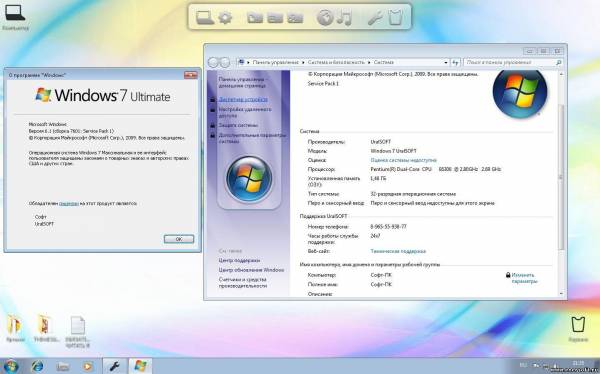Close the About Windows dialog

pyautogui.click(x=190, y=75)
